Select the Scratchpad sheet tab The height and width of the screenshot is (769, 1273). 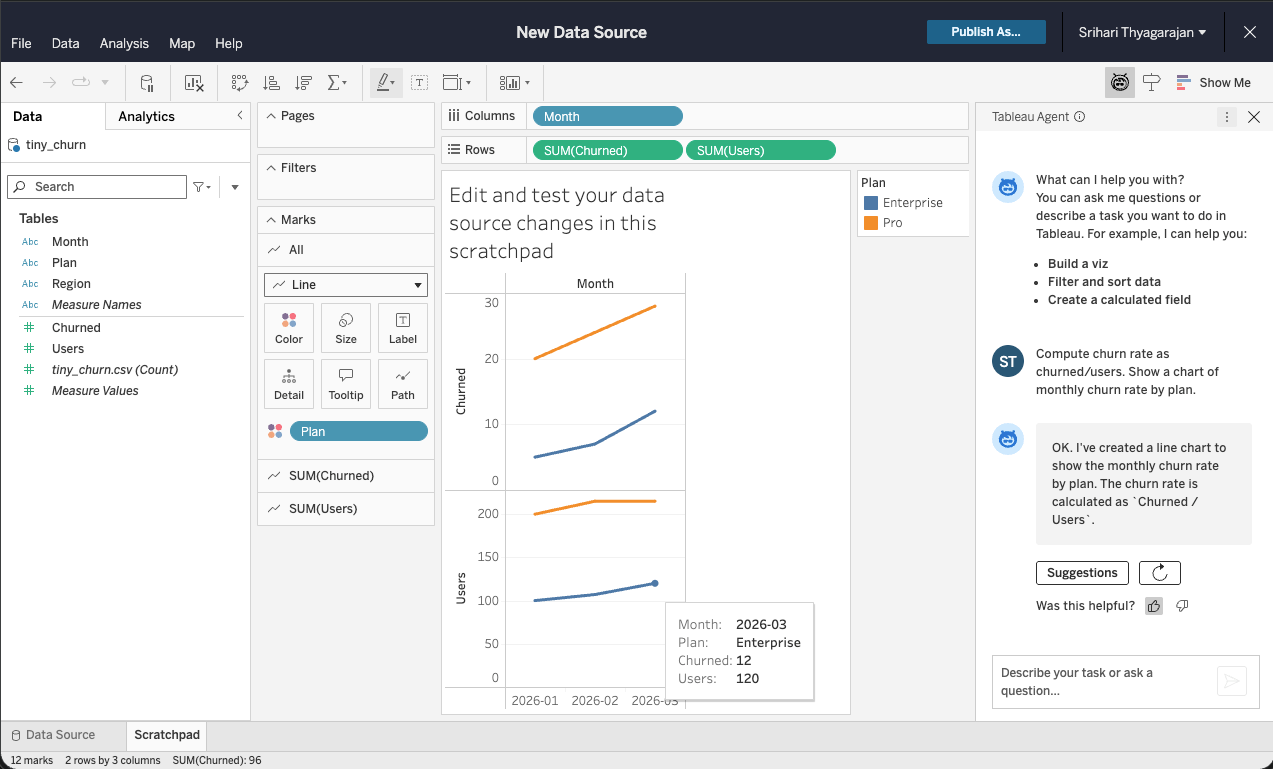(167, 735)
